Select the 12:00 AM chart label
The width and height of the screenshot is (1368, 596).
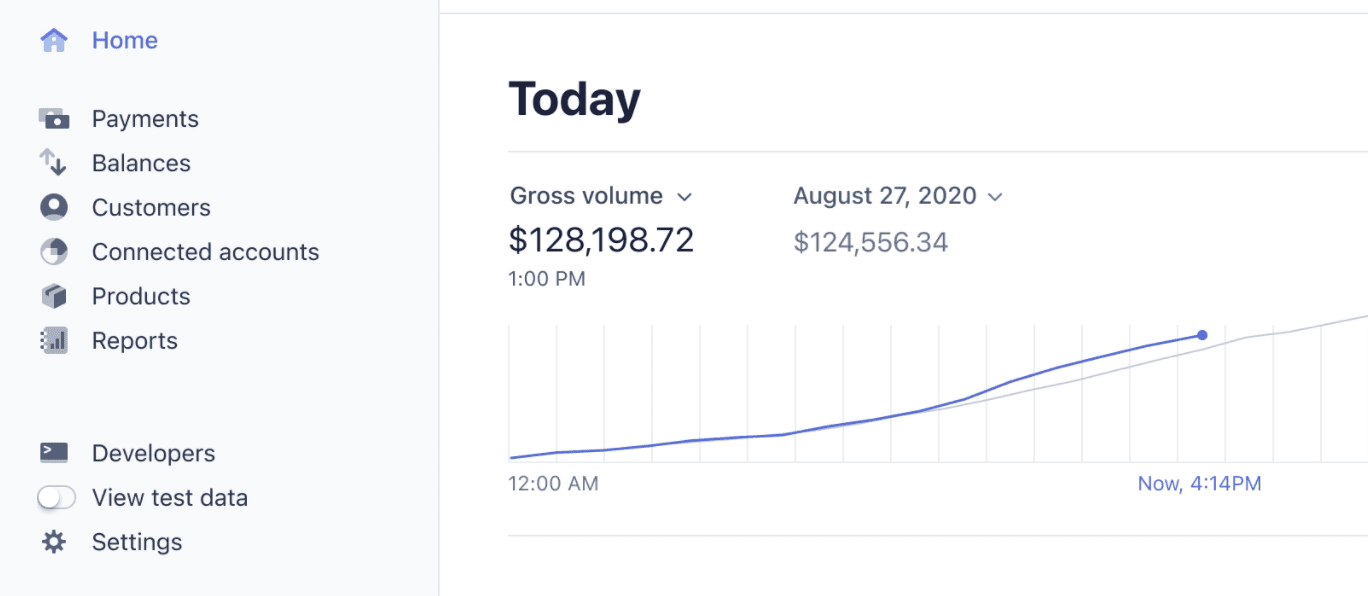click(553, 483)
